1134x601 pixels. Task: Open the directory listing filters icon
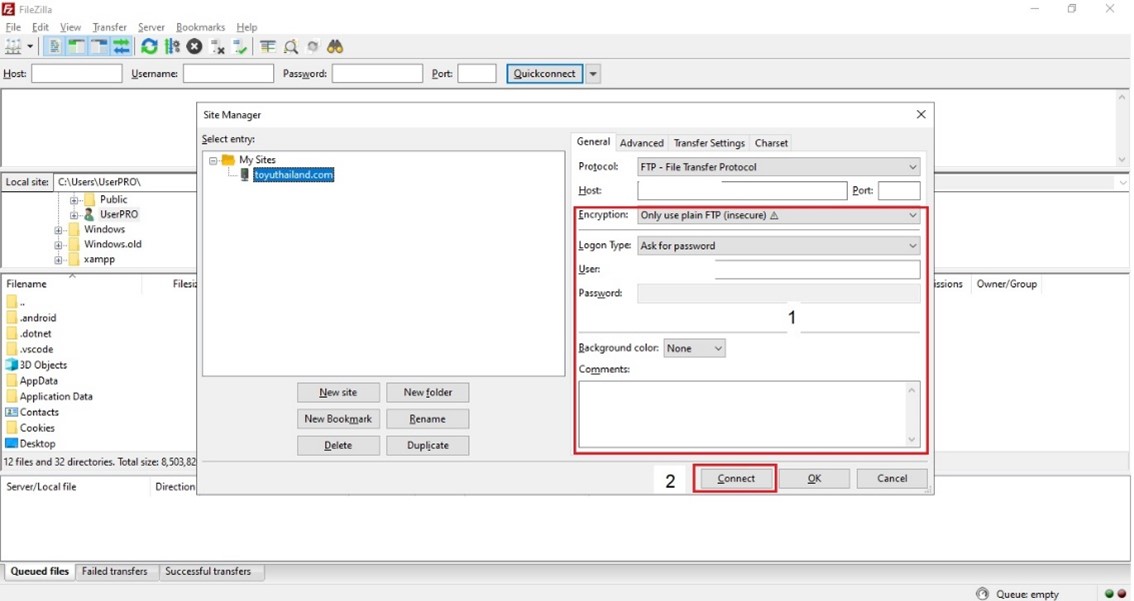pos(268,47)
